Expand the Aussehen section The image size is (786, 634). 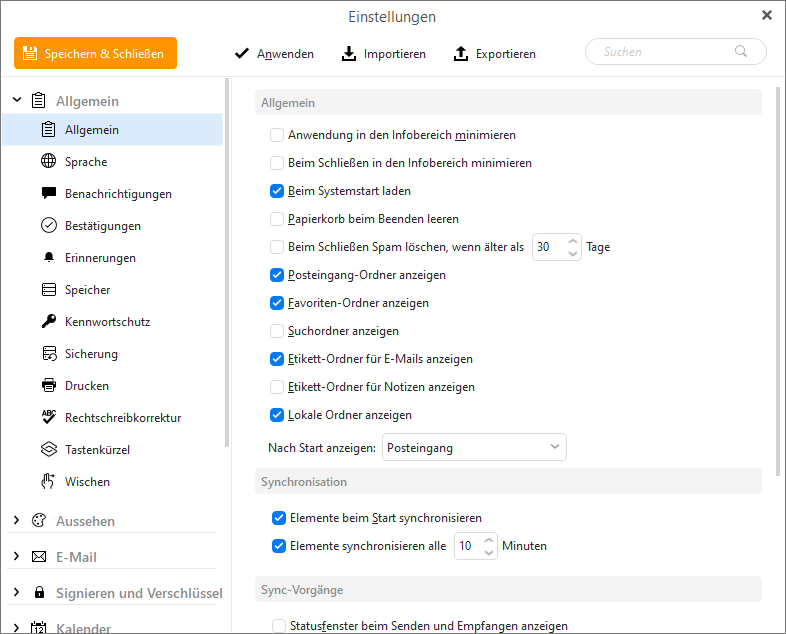[x=17, y=520]
